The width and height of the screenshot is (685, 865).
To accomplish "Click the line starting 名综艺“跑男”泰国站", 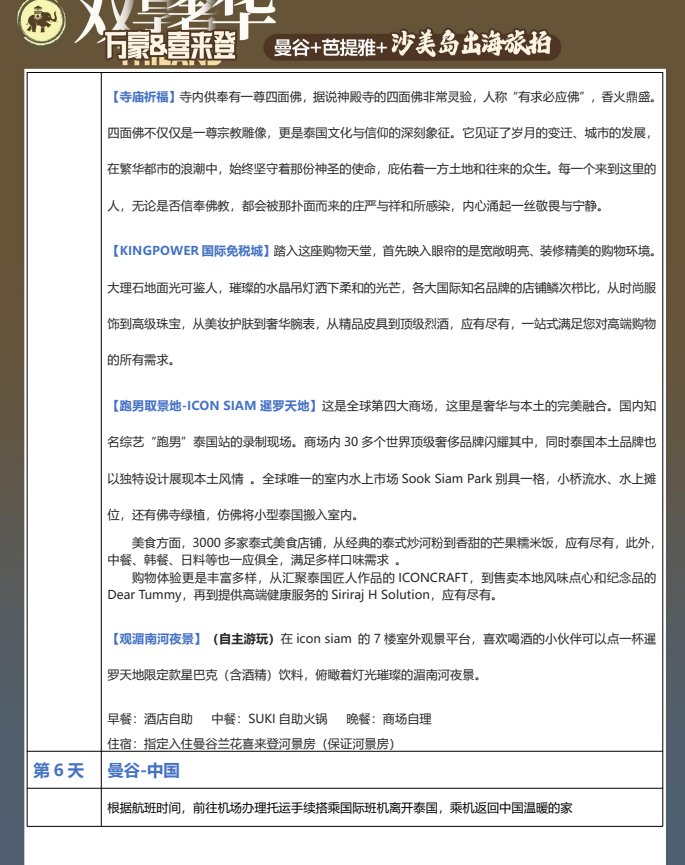I will [x=382, y=442].
